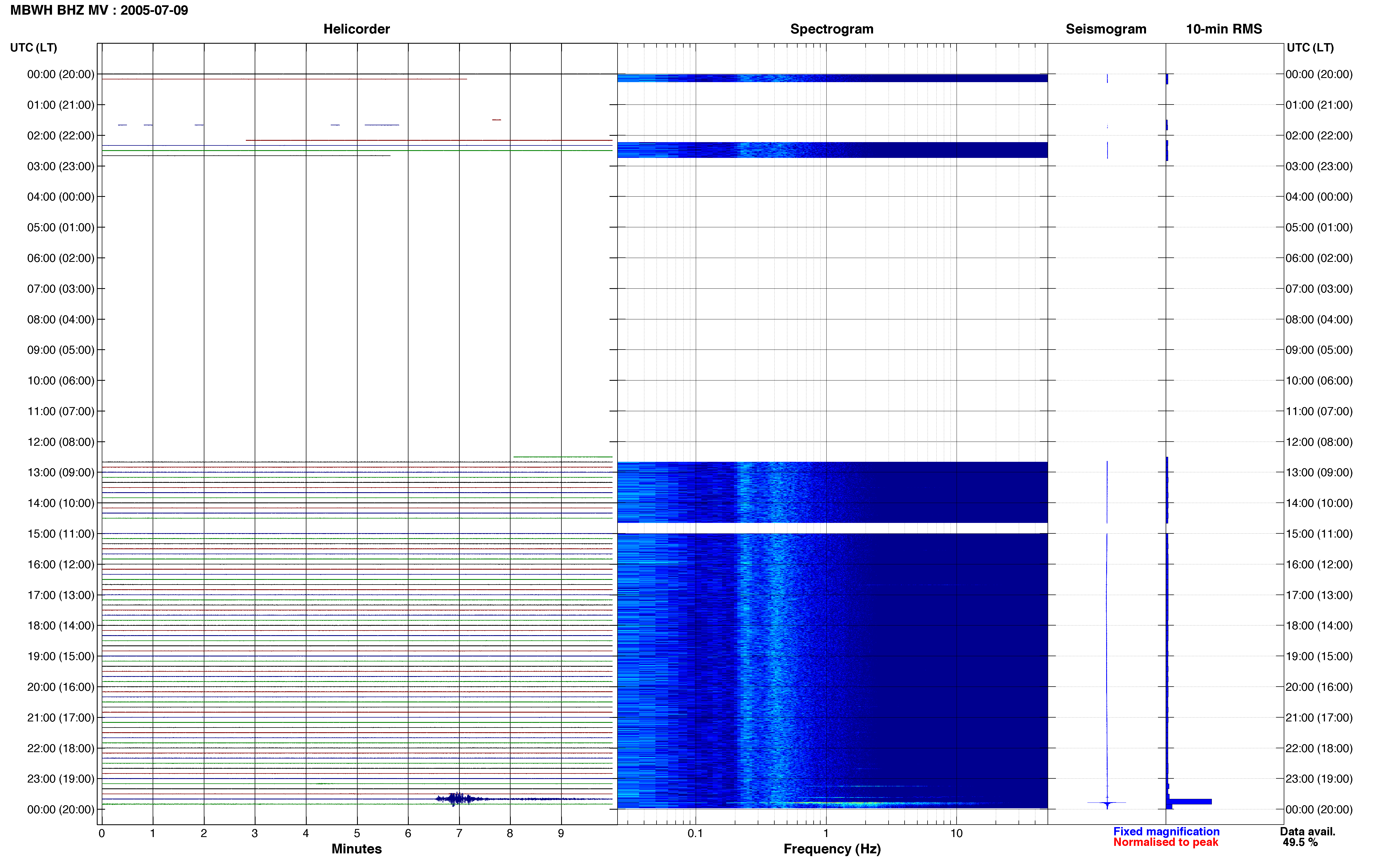Screen dimensions: 1388x868
Task: Click the Minutes axis title below the helicorder
Action: pyautogui.click(x=356, y=849)
